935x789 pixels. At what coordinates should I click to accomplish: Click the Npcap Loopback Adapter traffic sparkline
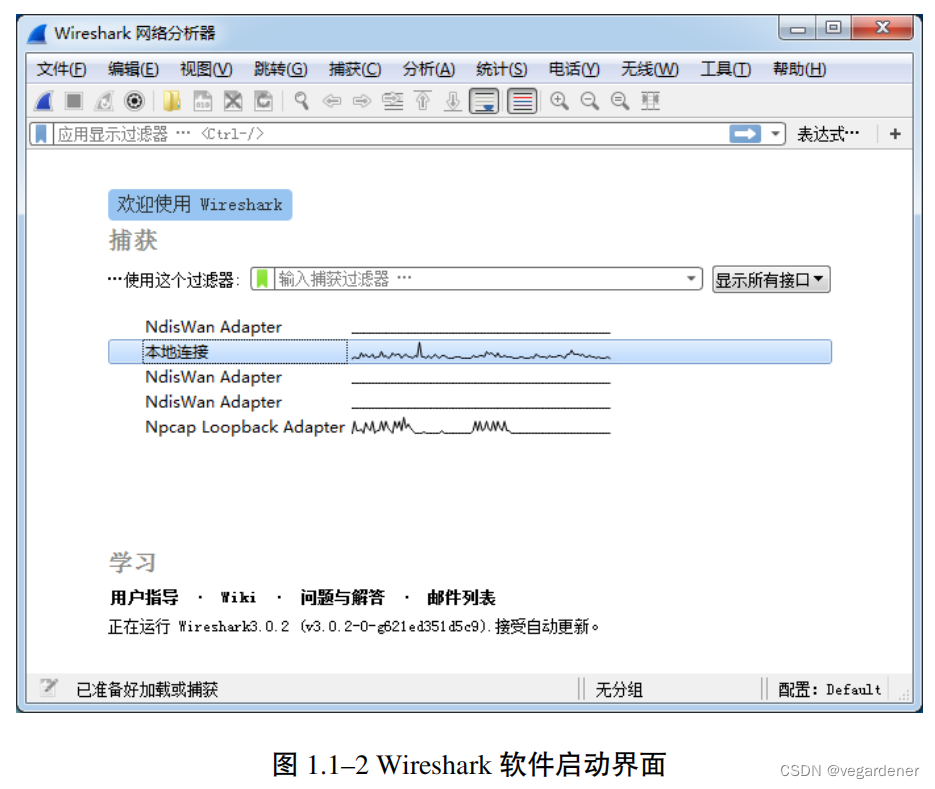pos(481,427)
